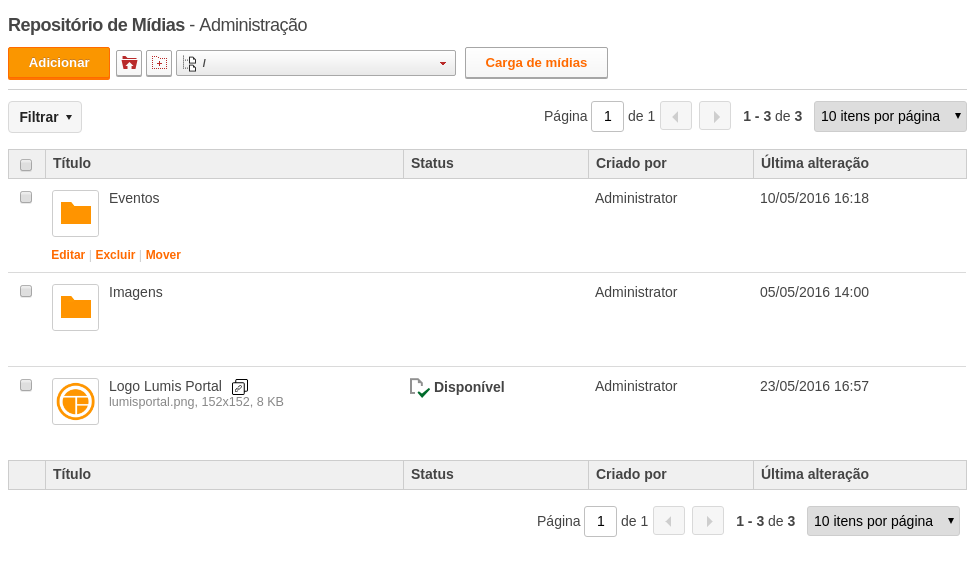
Task: Click bottom pagination next page arrow
Action: point(708,521)
